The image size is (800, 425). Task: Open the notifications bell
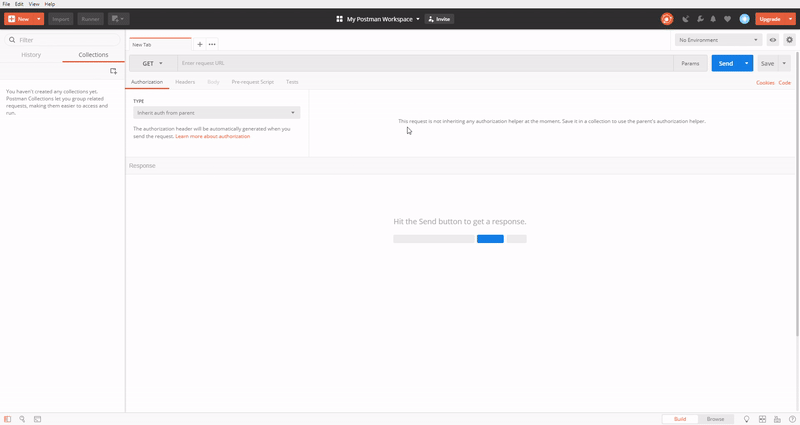point(713,19)
